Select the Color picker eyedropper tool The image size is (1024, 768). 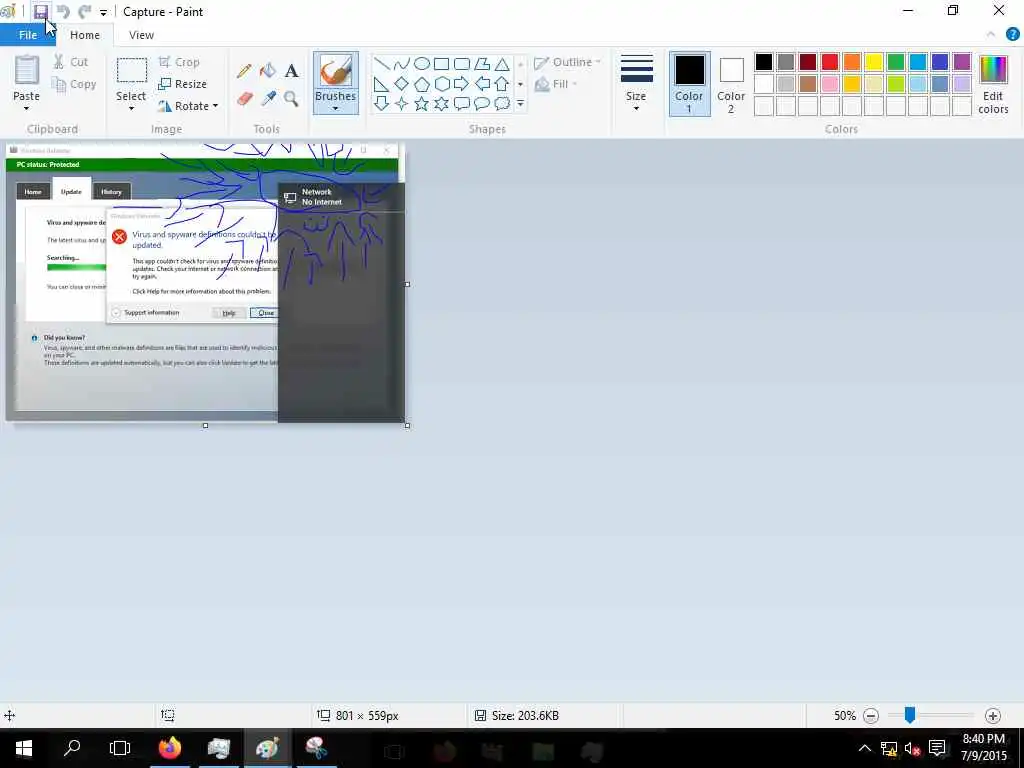[x=268, y=99]
